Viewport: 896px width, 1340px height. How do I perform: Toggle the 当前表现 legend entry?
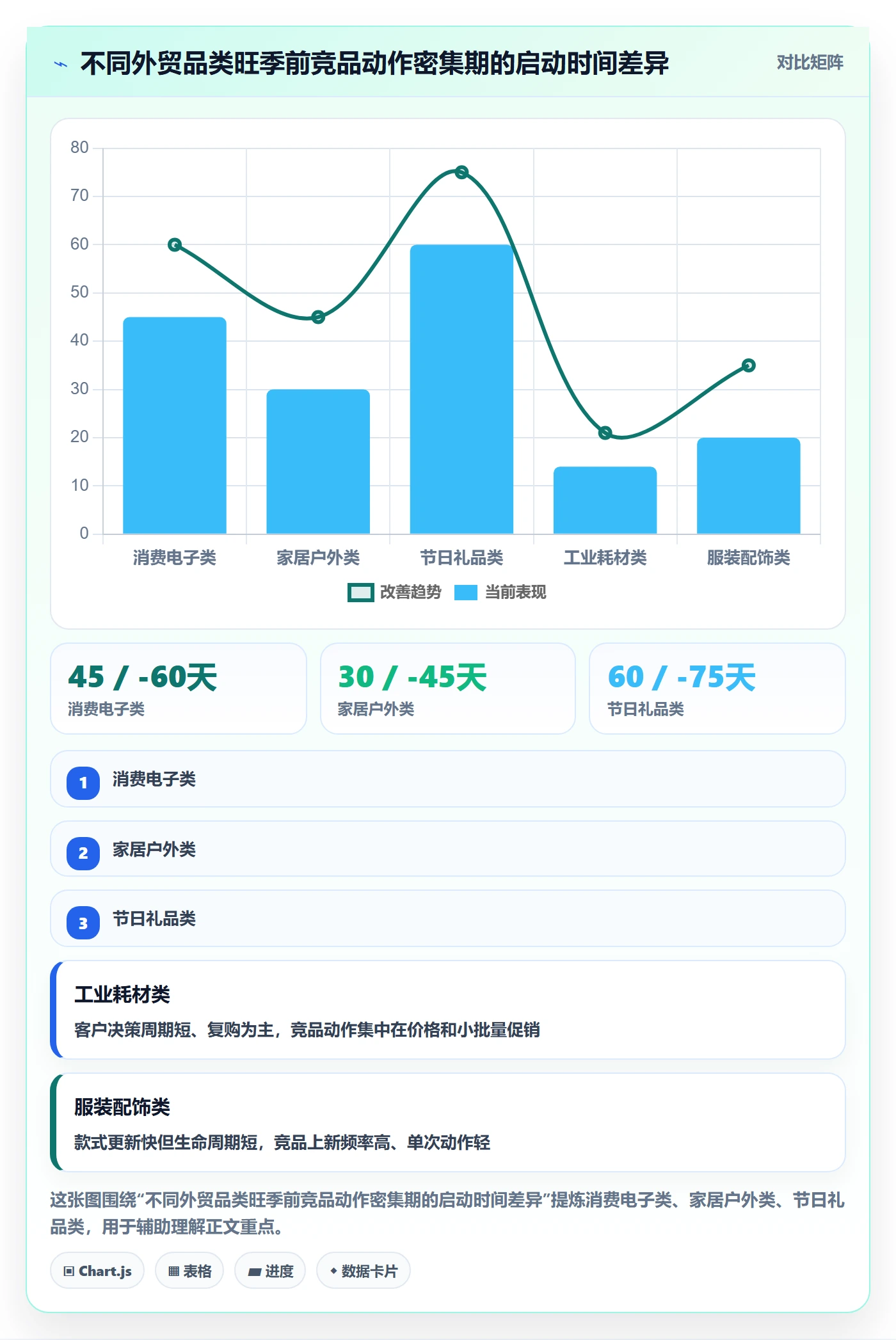(500, 593)
